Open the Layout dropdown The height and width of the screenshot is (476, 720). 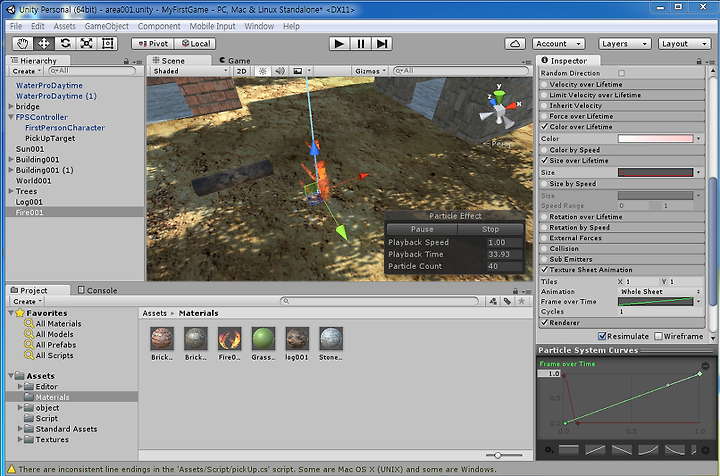click(684, 44)
